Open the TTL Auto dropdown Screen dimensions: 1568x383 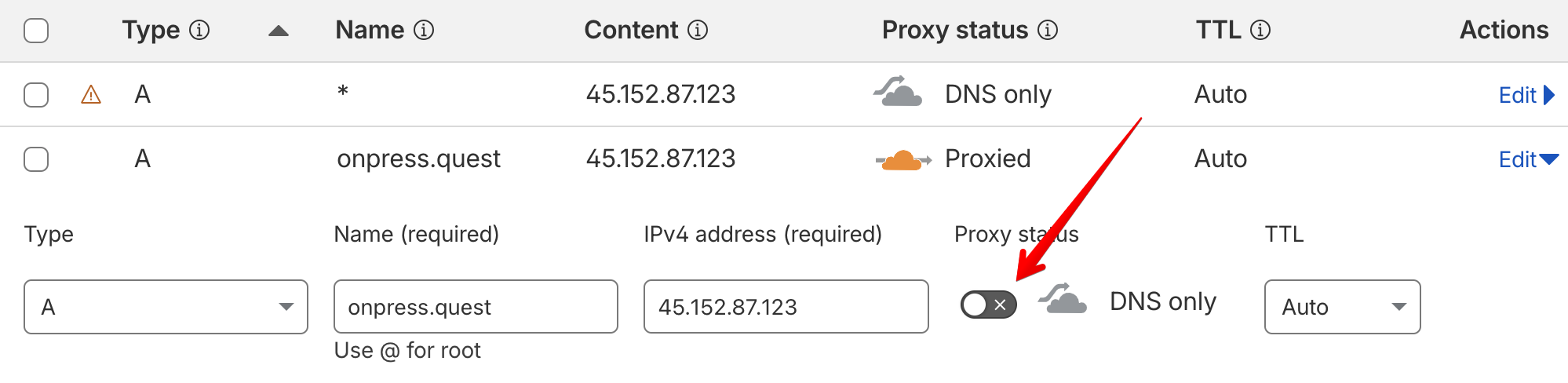pyautogui.click(x=1342, y=307)
